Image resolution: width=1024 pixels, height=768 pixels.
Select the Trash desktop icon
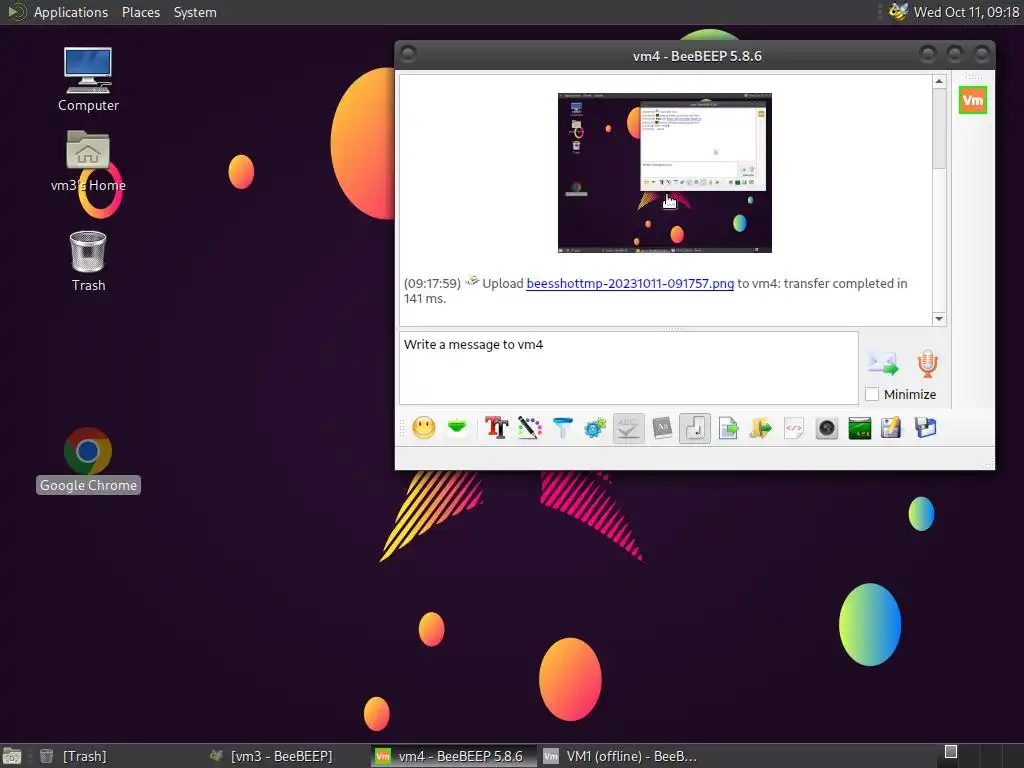(88, 261)
